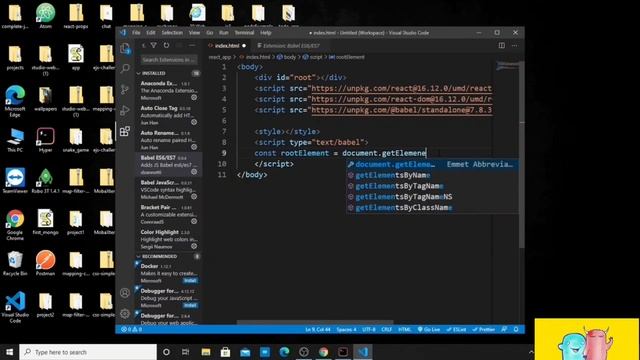Click the filter extensions icon
640x360 pixels.
(153, 45)
